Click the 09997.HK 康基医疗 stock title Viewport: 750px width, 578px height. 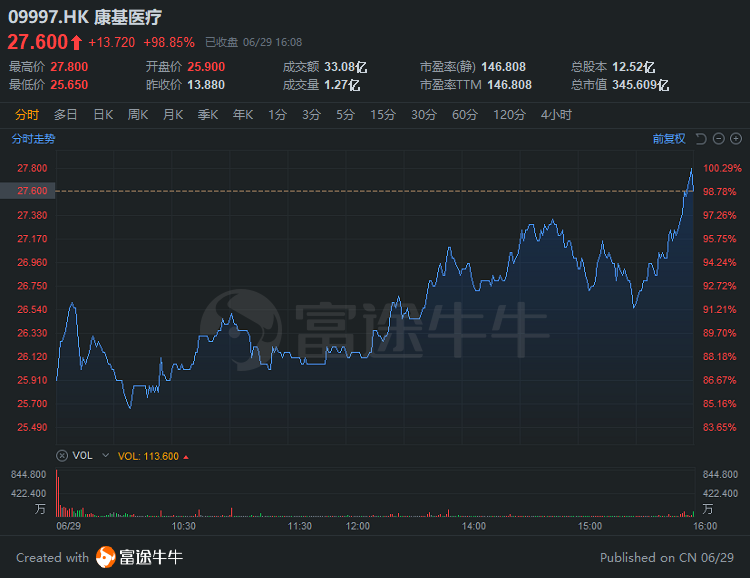click(x=84, y=17)
